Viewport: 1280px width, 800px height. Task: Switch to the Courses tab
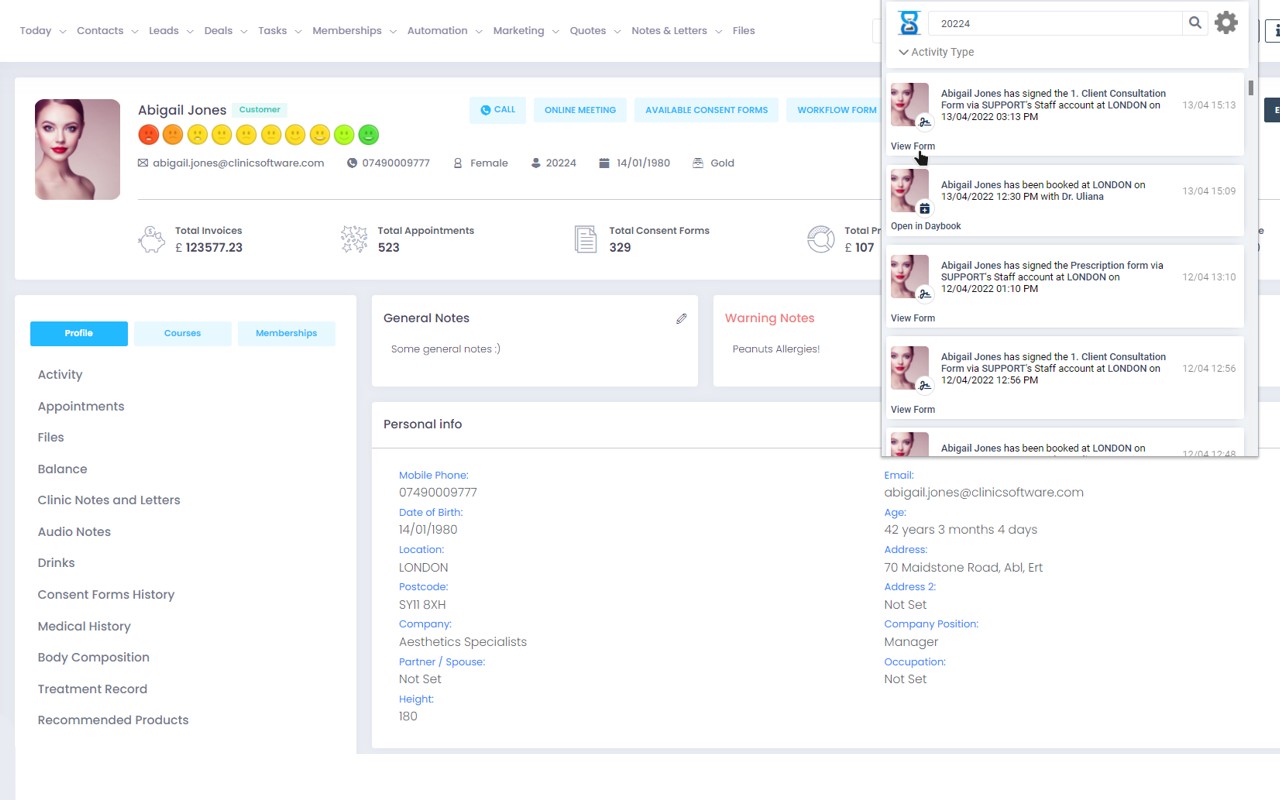pos(182,333)
